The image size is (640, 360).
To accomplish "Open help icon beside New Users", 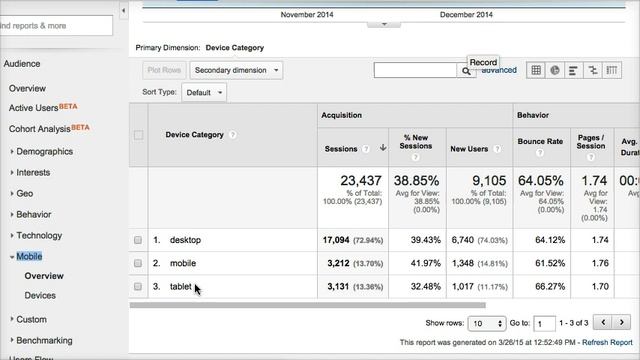I will (497, 149).
